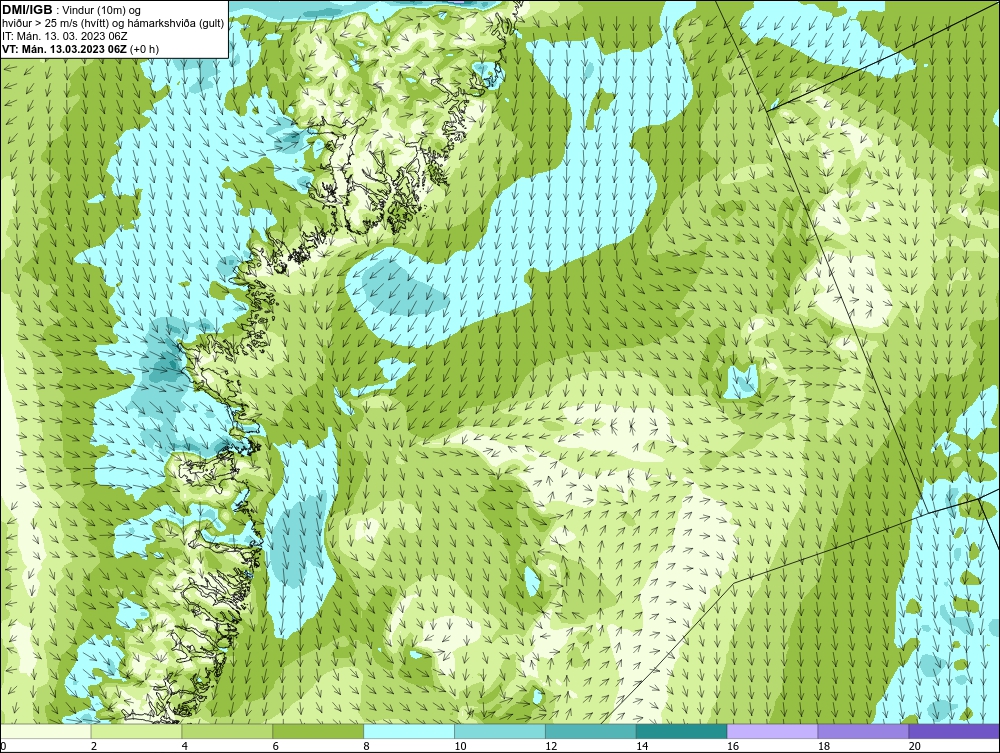Click the 'DMI/IGB' title text
This screenshot has width=1000, height=753.
(27, 10)
